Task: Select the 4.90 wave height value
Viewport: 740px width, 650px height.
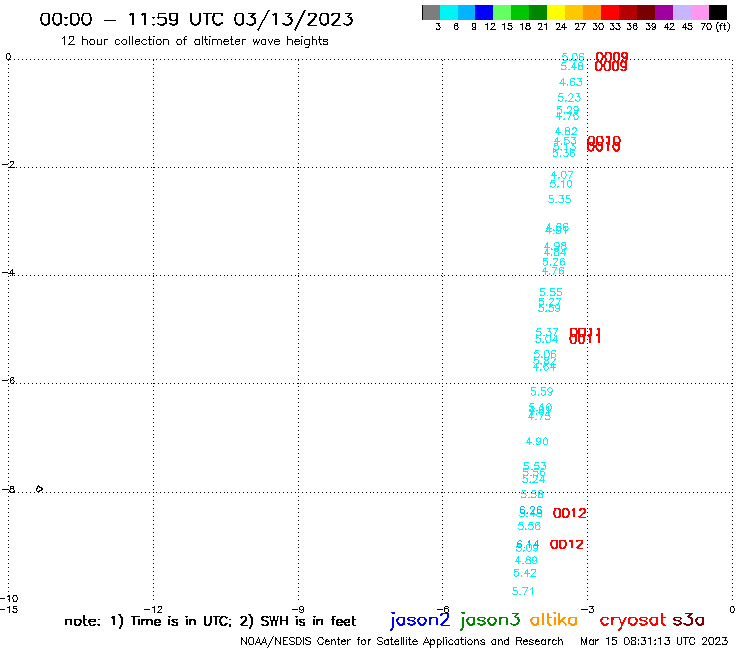Action: [x=537, y=441]
